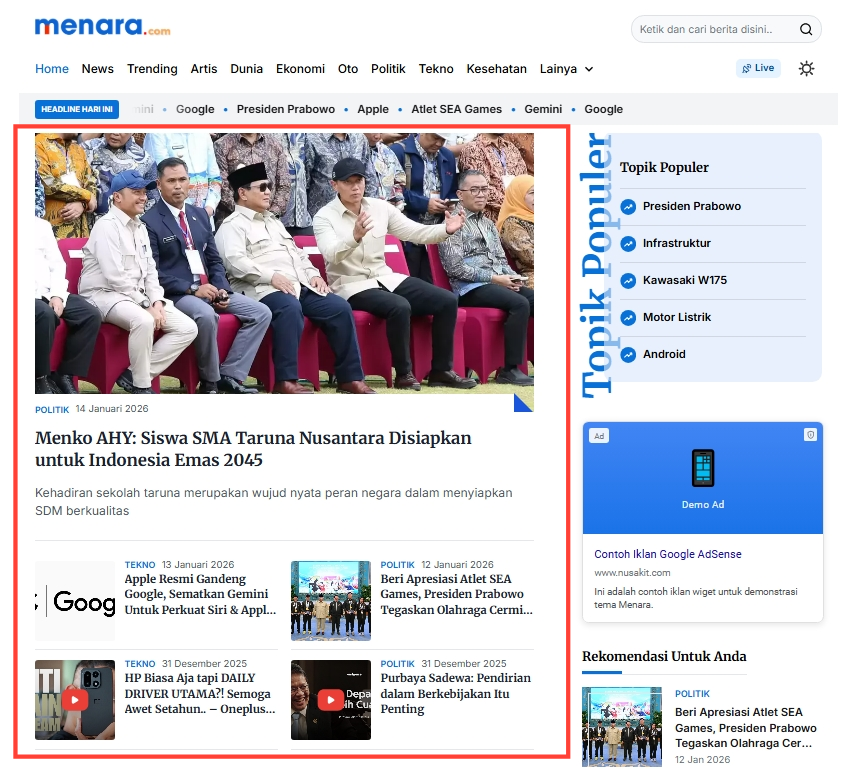The height and width of the screenshot is (771, 857).
Task: Open the Trending menu item
Action: pyautogui.click(x=152, y=69)
